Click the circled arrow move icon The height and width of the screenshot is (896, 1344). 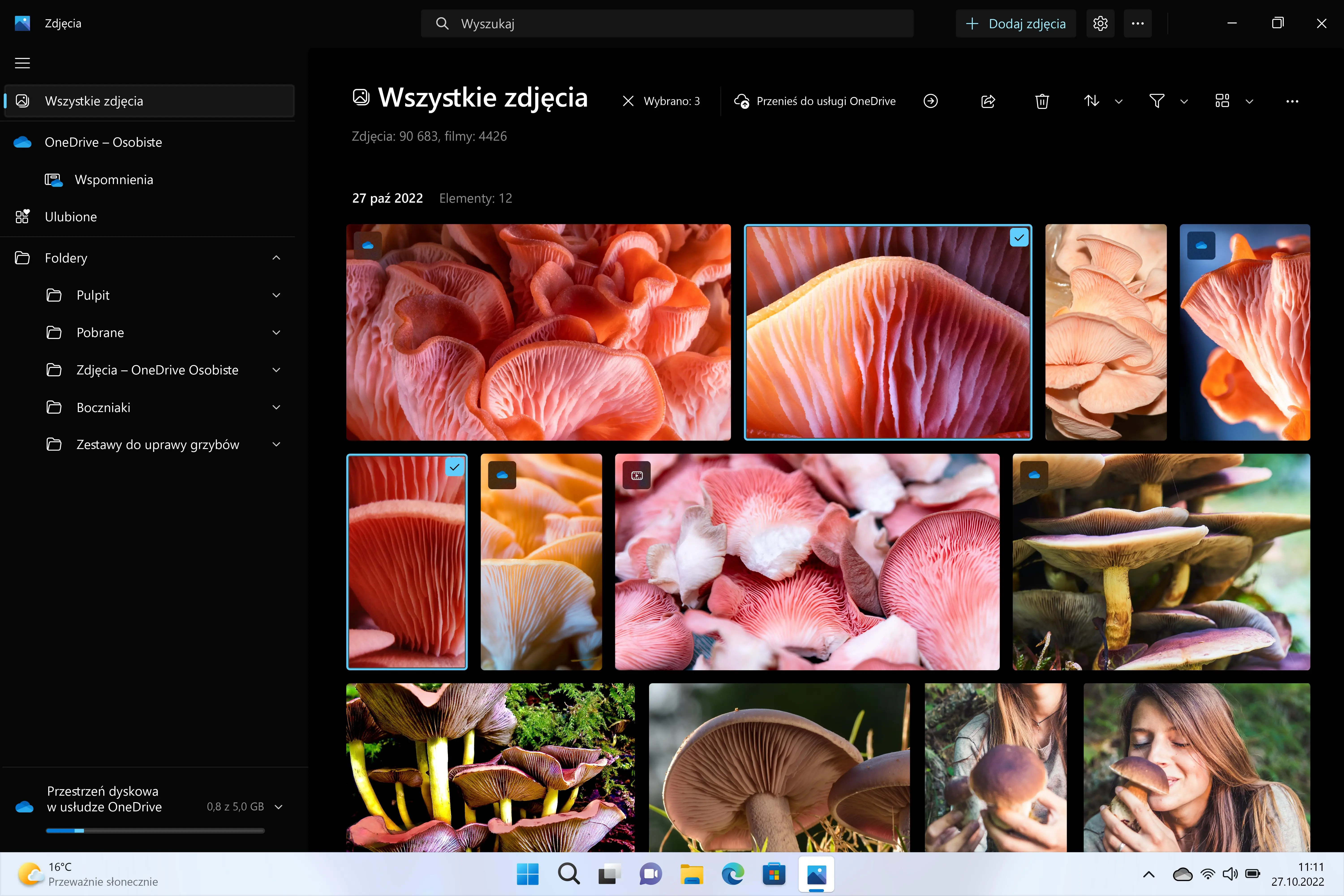tap(930, 101)
